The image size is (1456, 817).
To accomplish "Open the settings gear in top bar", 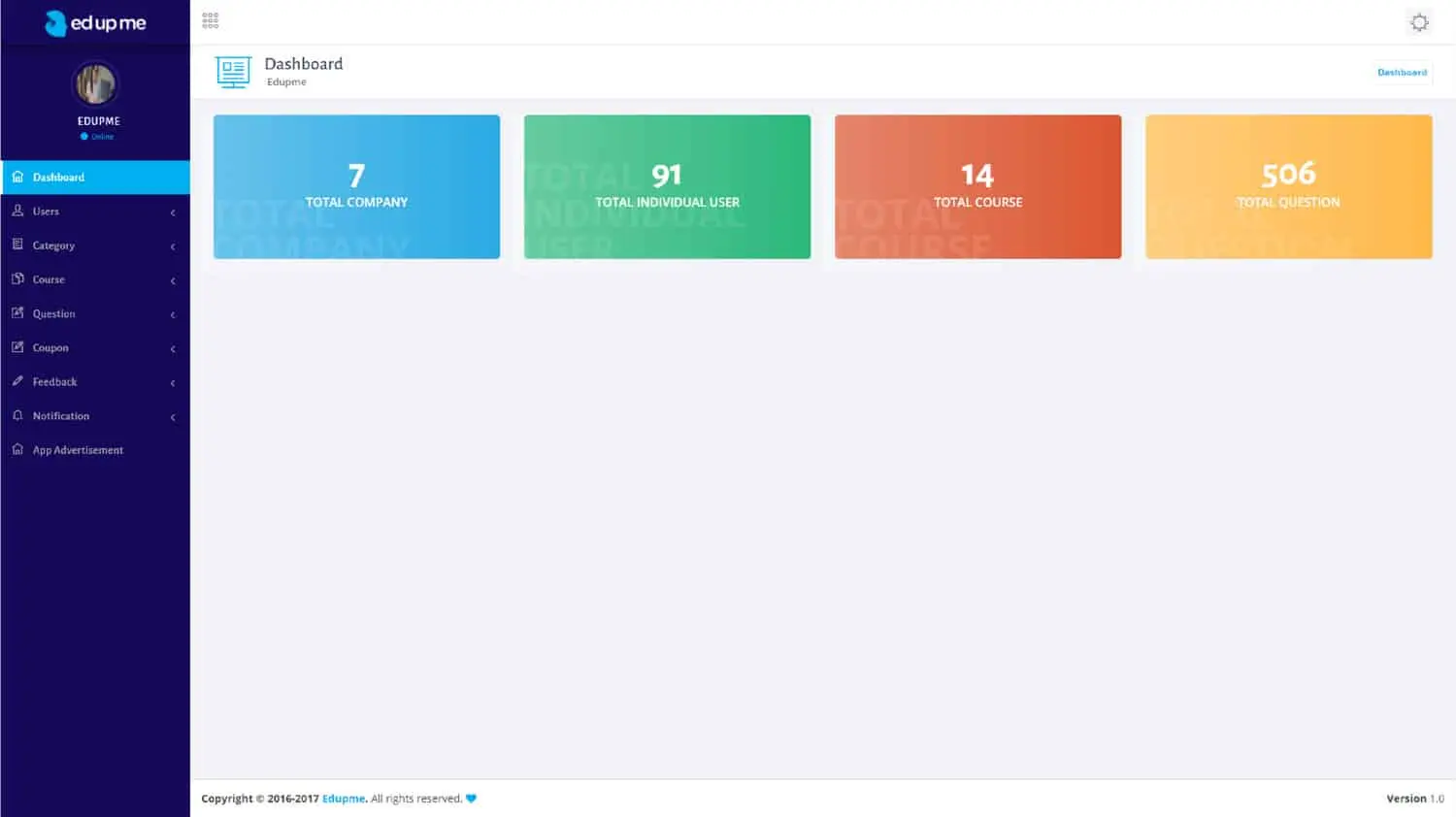I will tap(1419, 21).
